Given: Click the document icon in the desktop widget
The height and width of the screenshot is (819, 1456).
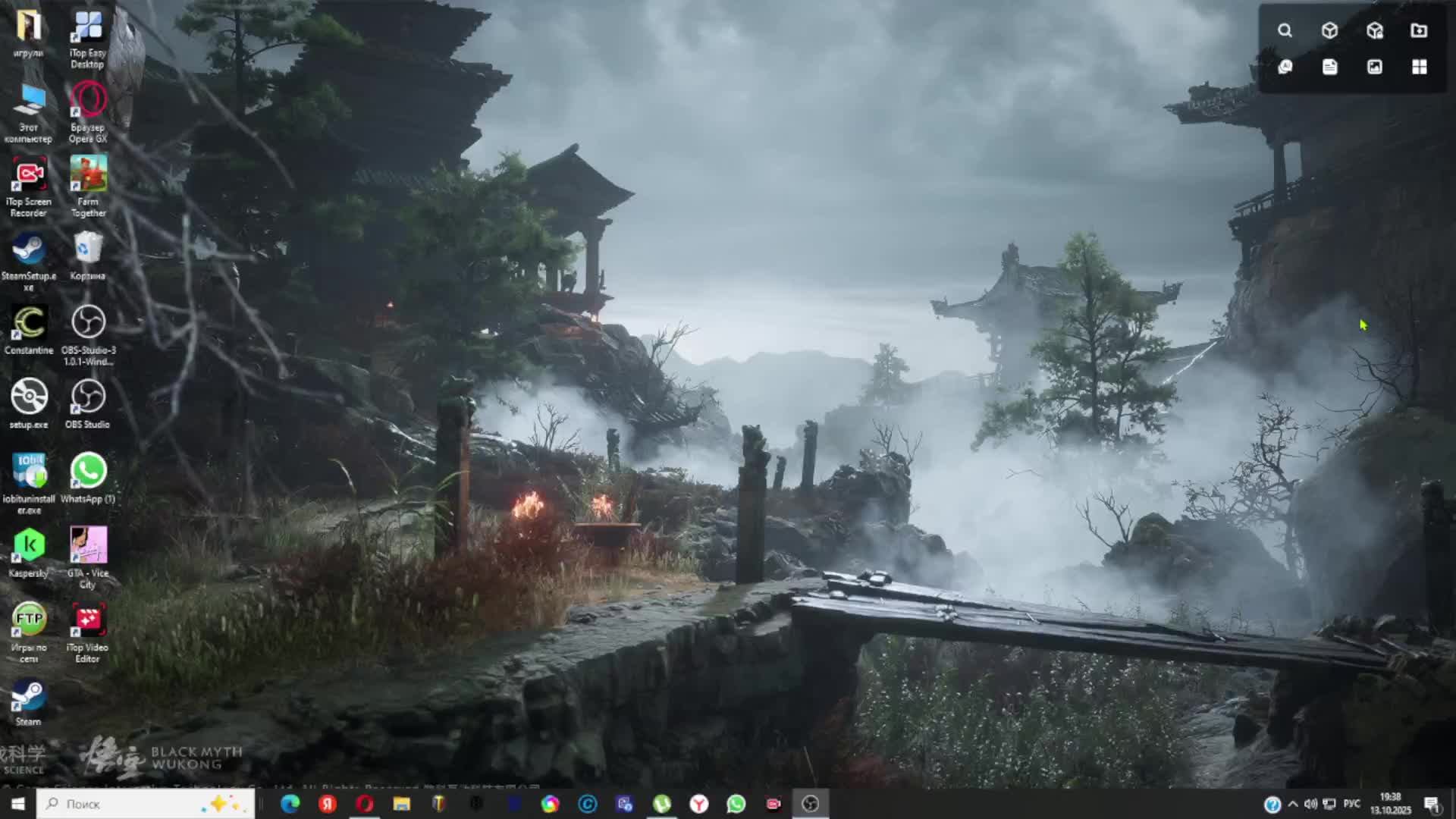Looking at the screenshot, I should coord(1329,67).
